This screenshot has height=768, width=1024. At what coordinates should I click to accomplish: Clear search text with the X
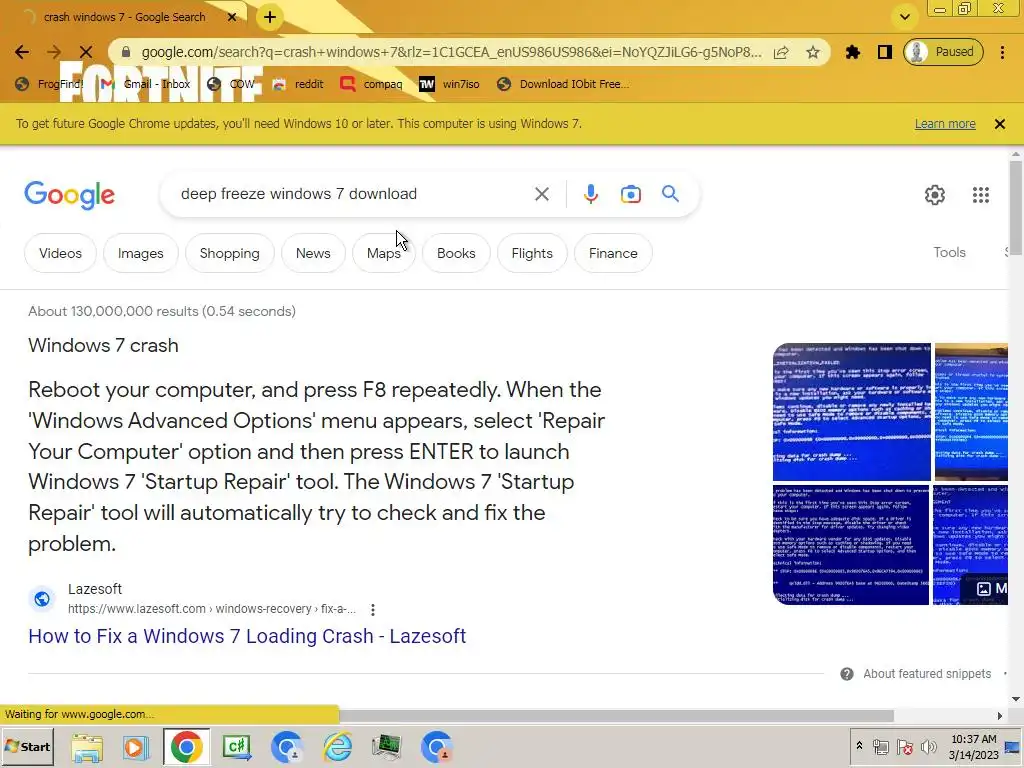541,194
